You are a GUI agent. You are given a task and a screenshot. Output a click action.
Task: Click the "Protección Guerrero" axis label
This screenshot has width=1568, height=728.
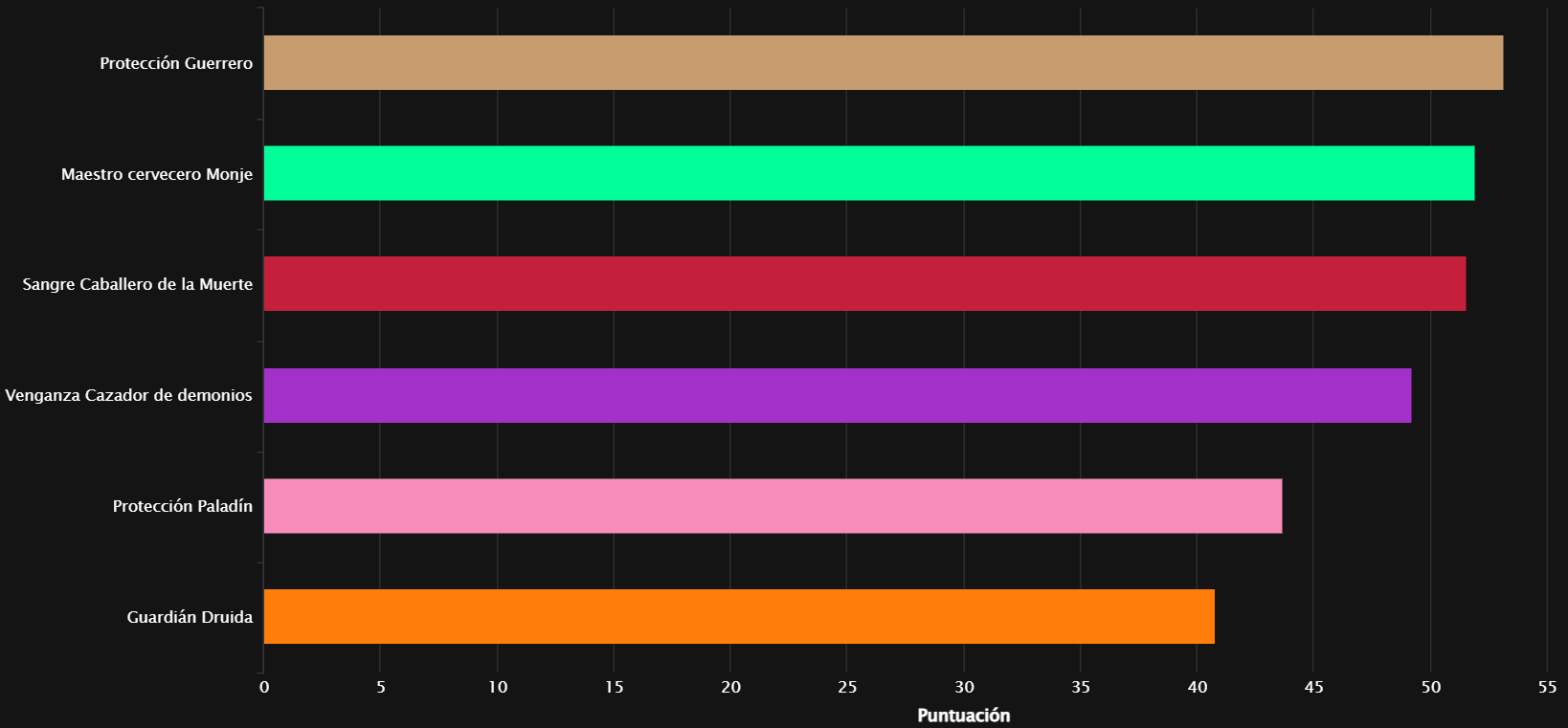(x=176, y=63)
